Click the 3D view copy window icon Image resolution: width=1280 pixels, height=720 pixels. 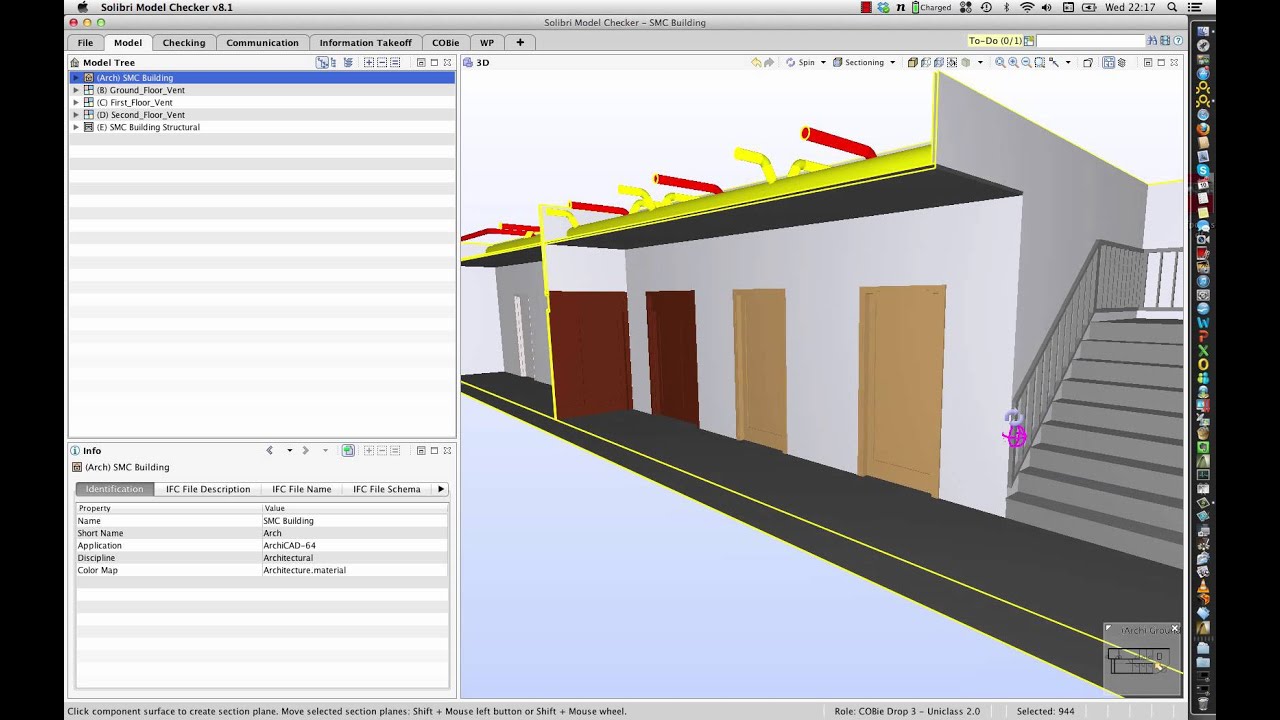pos(1088,62)
